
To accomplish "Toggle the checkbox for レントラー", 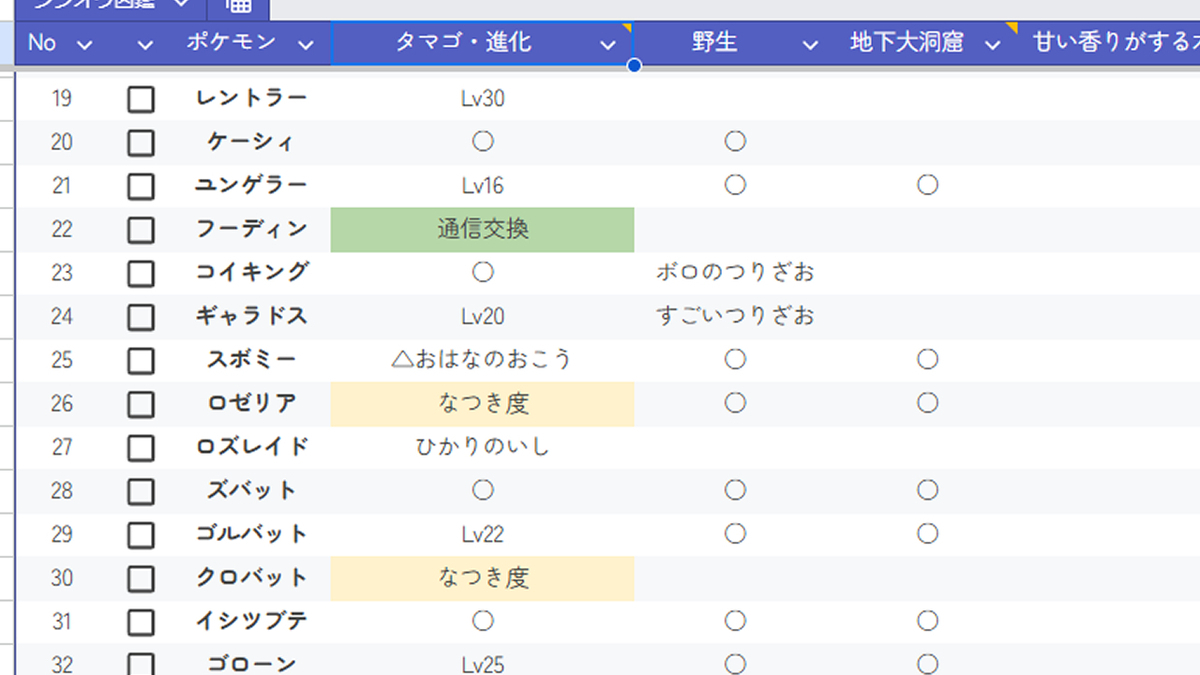I will [x=141, y=99].
